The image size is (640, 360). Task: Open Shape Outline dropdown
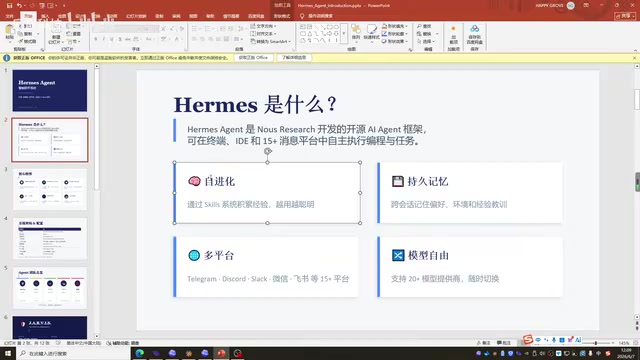pos(395,33)
